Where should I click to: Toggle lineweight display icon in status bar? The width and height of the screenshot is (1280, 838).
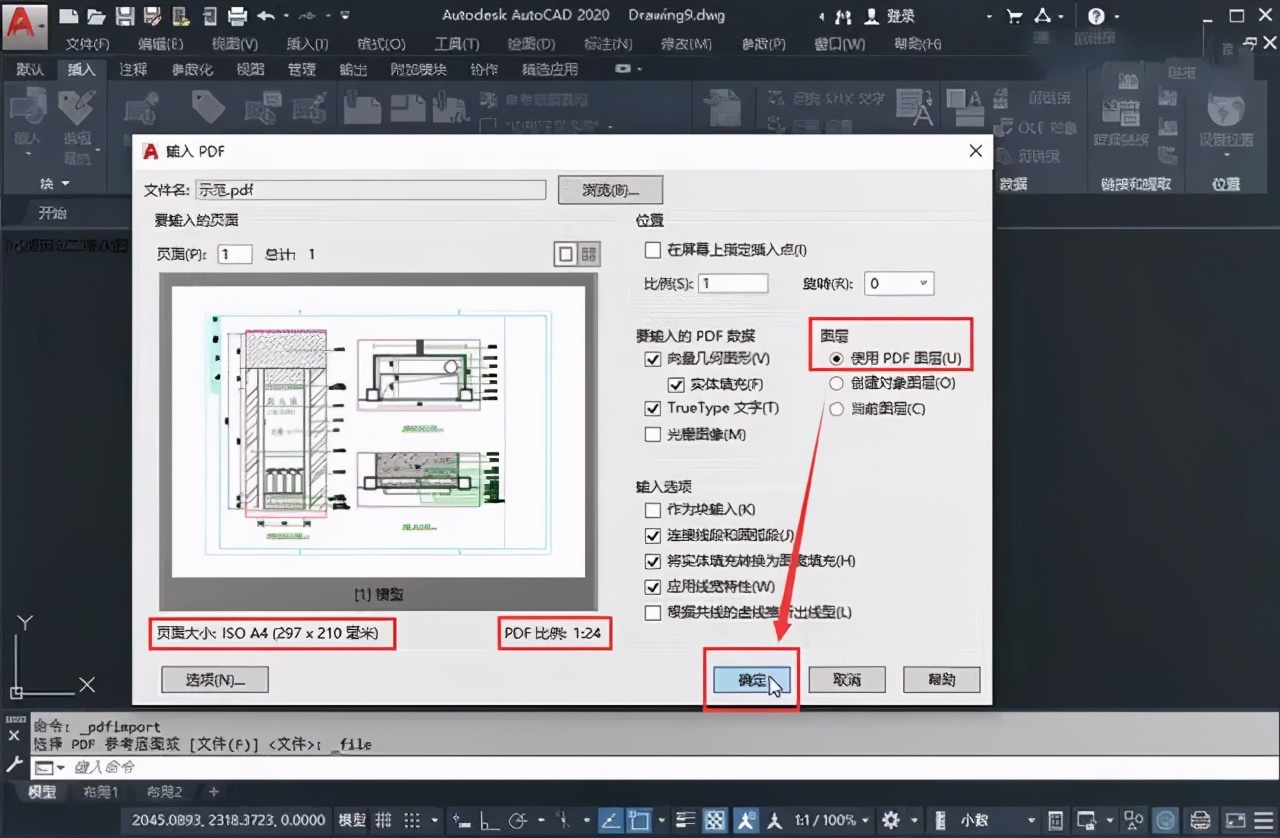(686, 819)
